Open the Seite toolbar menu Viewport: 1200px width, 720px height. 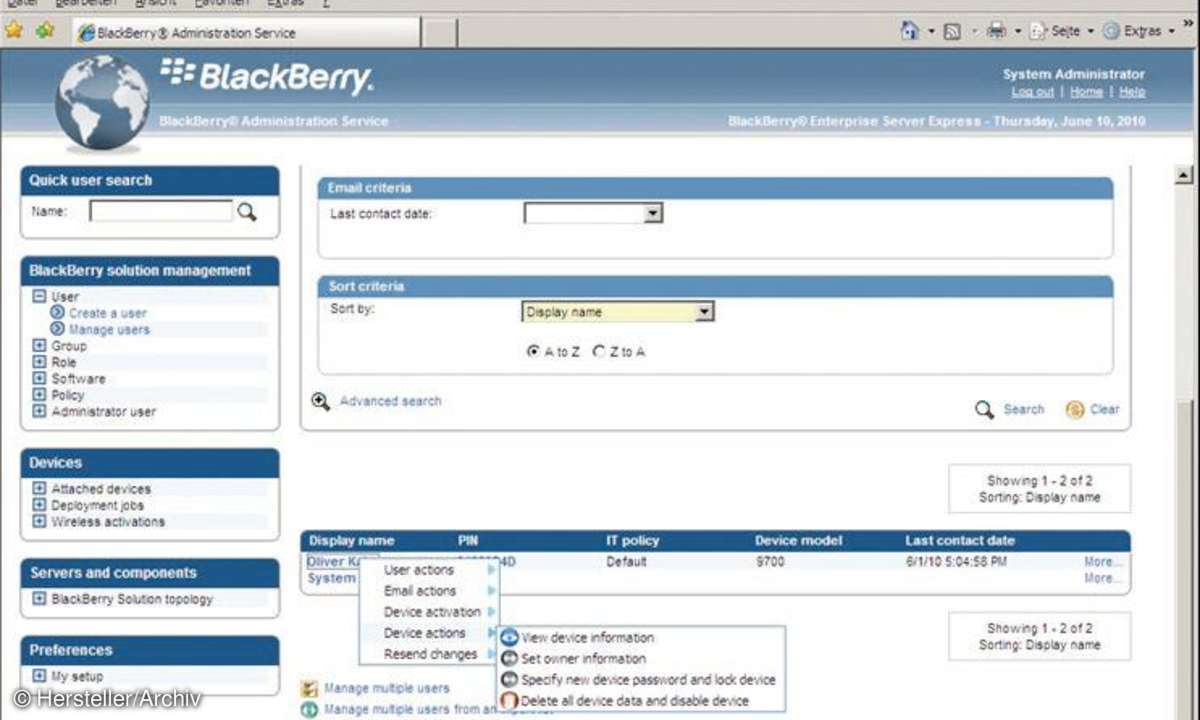[x=1063, y=31]
